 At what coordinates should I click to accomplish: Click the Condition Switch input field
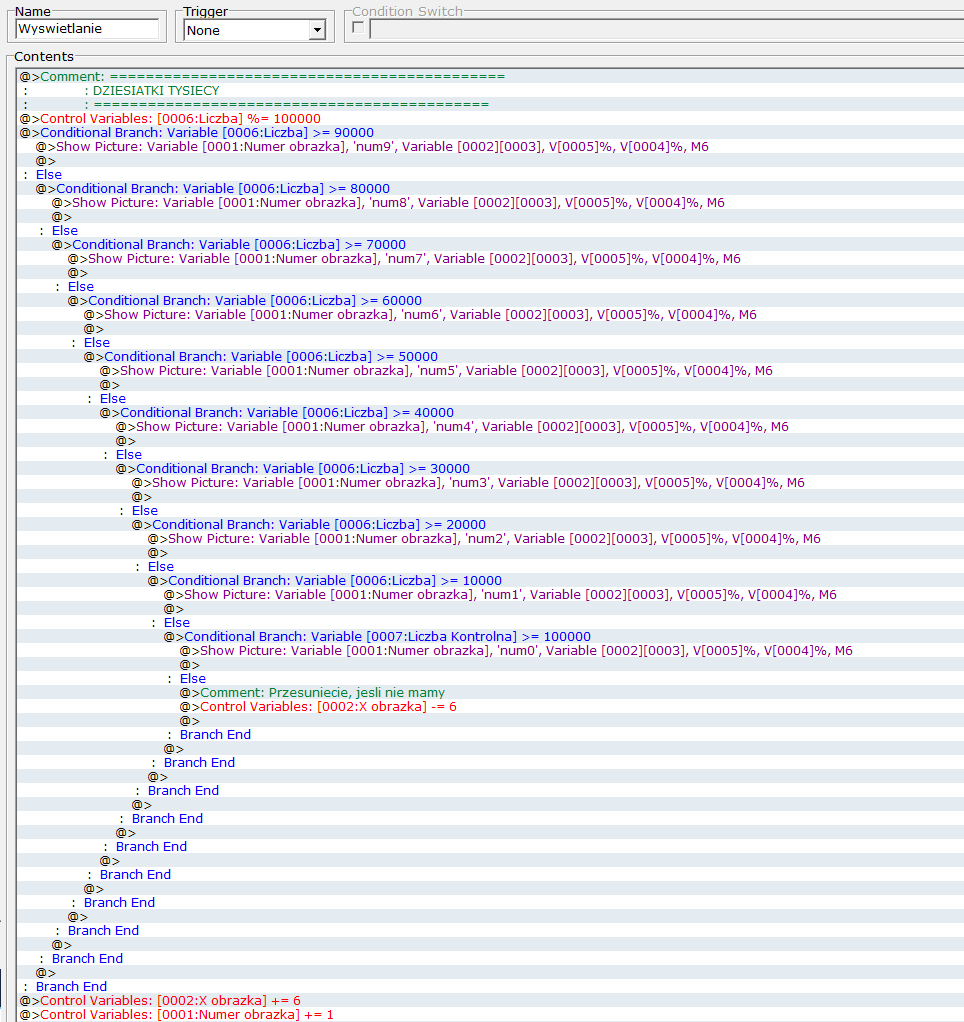point(666,29)
